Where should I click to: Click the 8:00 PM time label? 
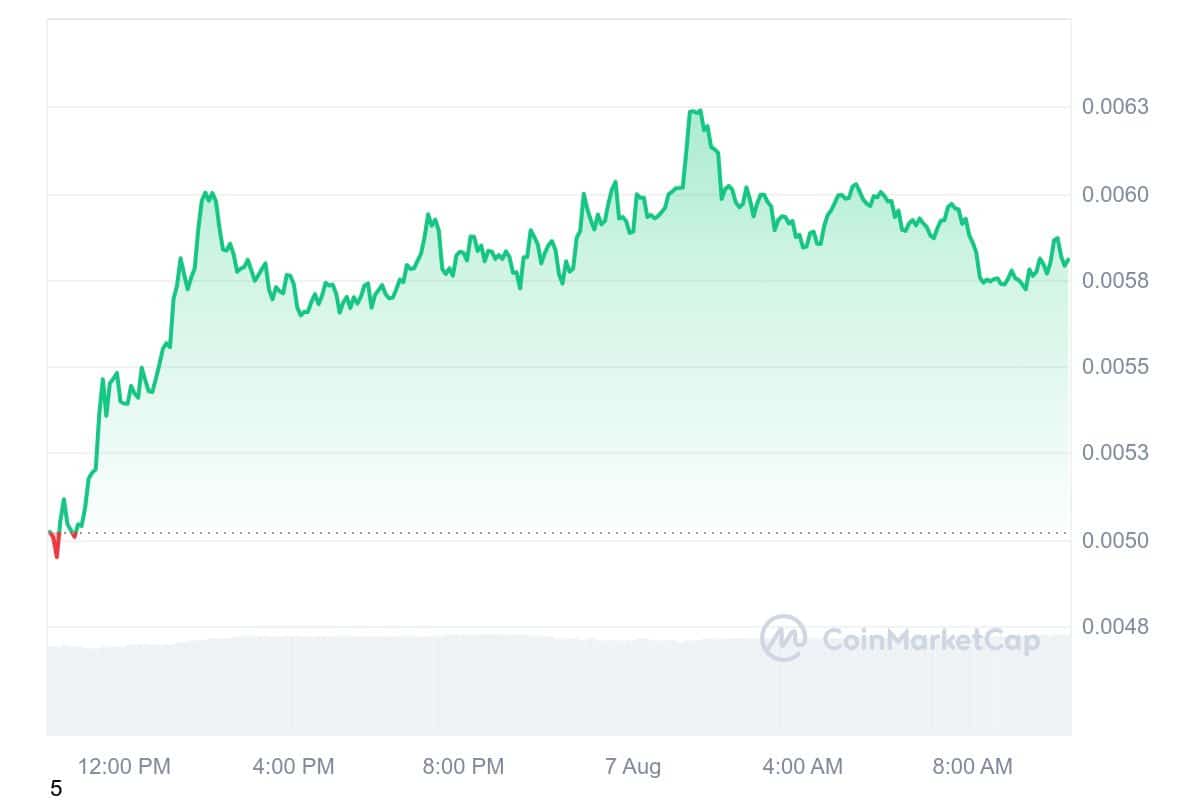click(463, 767)
